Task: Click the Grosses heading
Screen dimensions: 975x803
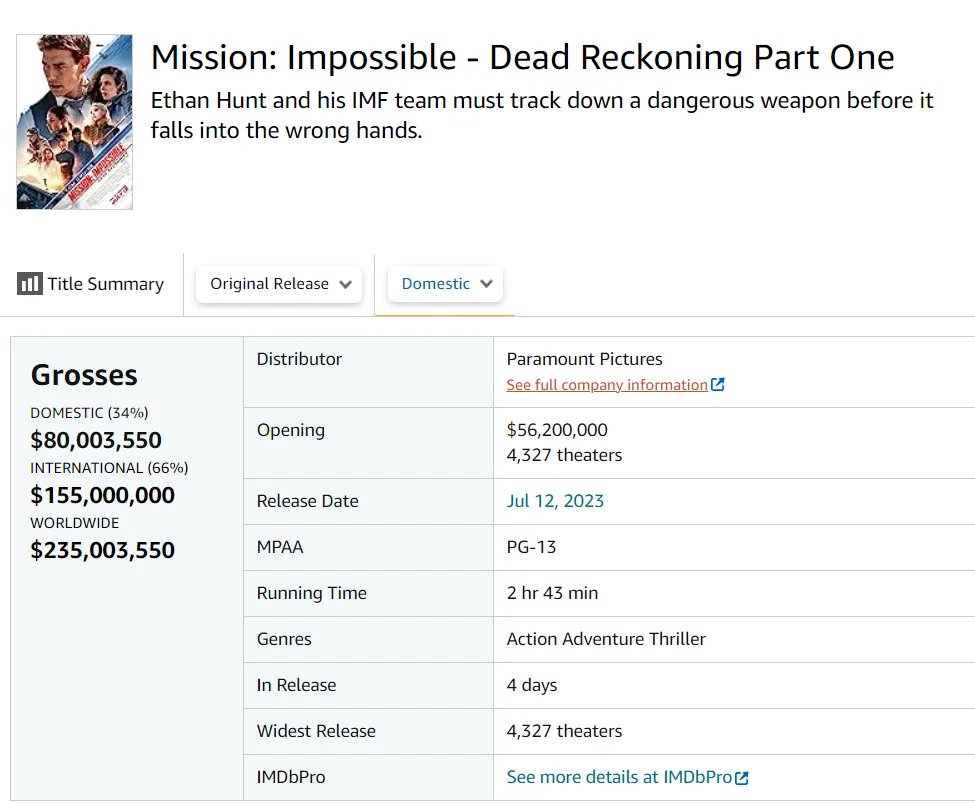Action: coord(84,375)
